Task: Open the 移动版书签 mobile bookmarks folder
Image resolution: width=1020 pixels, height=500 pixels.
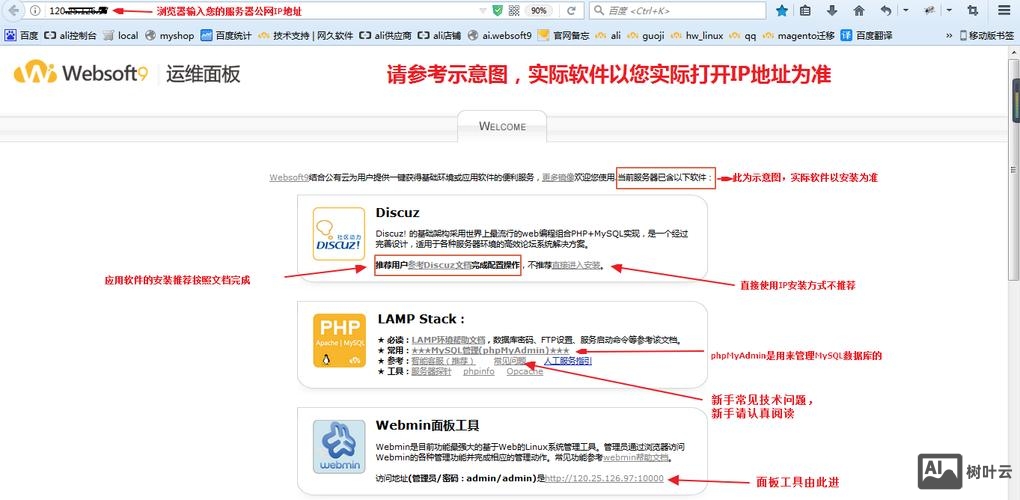Action: [986, 36]
